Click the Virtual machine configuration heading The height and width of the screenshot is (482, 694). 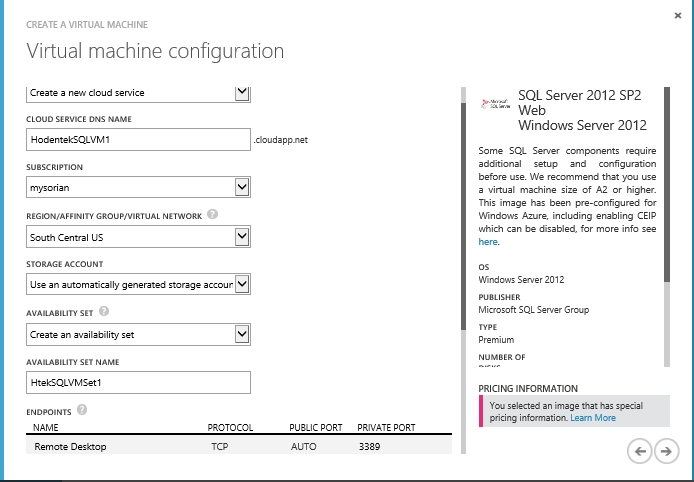tap(155, 51)
